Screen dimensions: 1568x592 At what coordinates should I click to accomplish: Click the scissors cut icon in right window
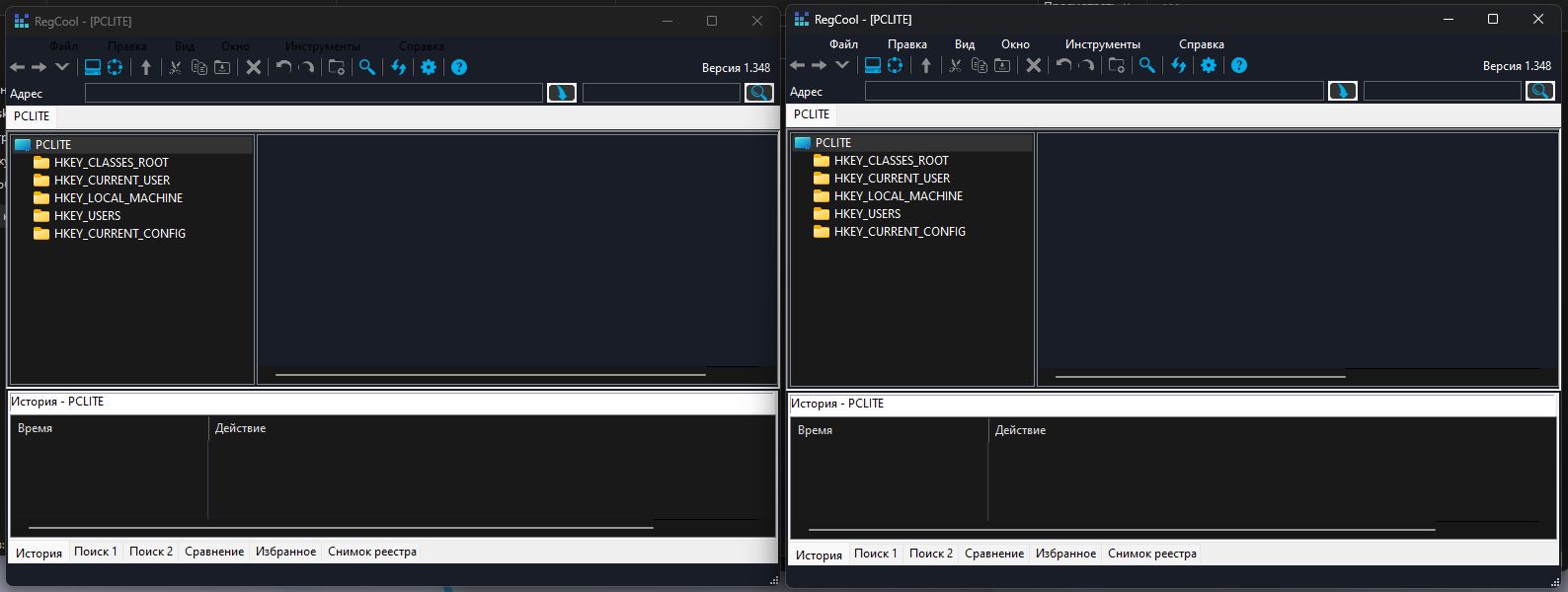(x=955, y=65)
